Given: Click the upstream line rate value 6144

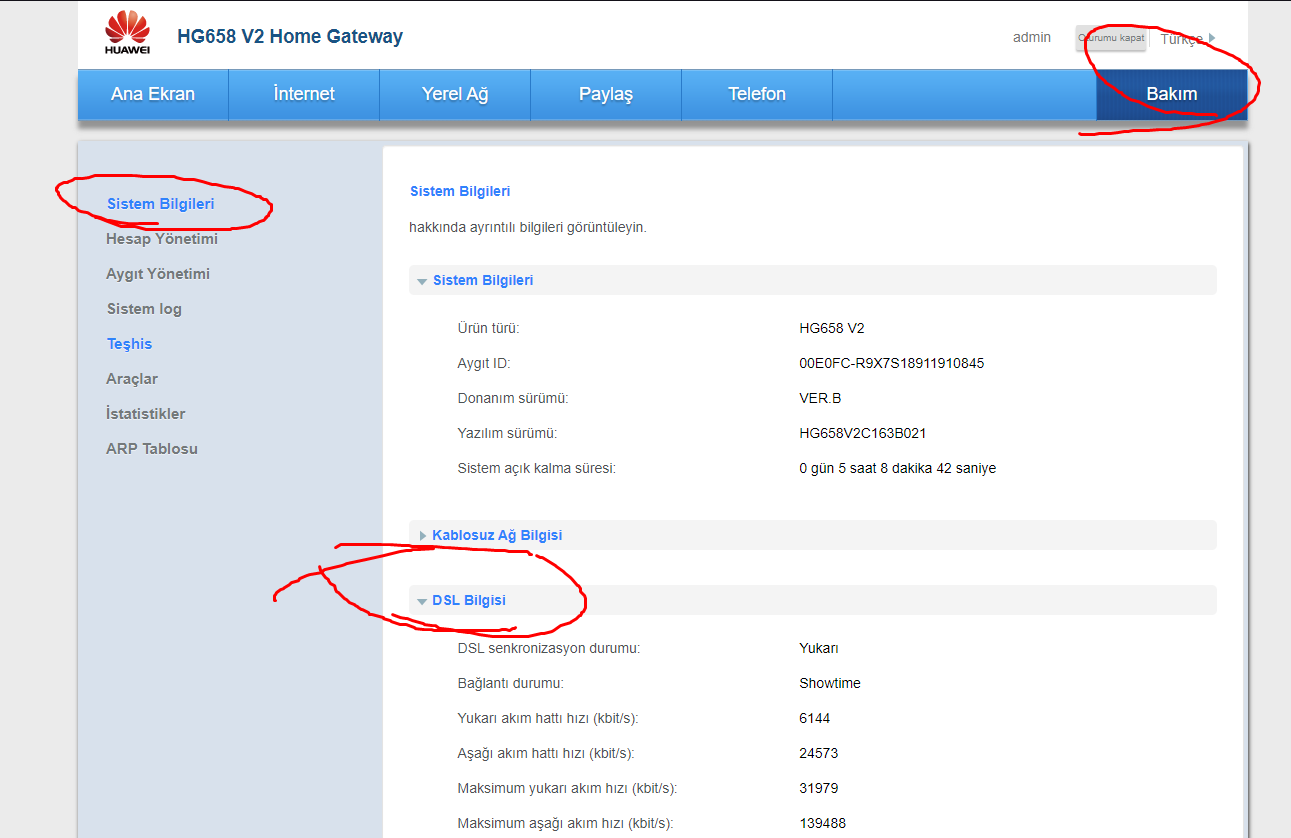Looking at the screenshot, I should [815, 718].
